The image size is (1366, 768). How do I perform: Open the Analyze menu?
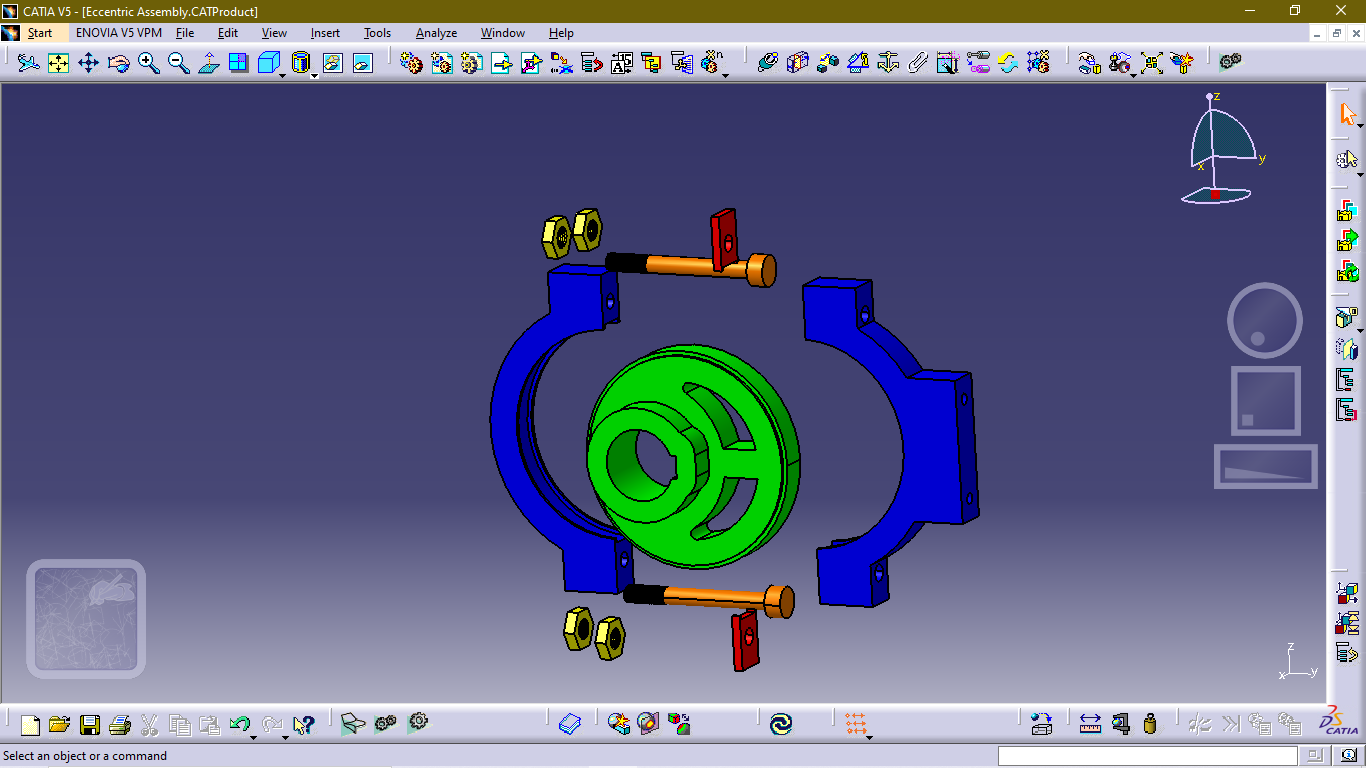tap(436, 32)
